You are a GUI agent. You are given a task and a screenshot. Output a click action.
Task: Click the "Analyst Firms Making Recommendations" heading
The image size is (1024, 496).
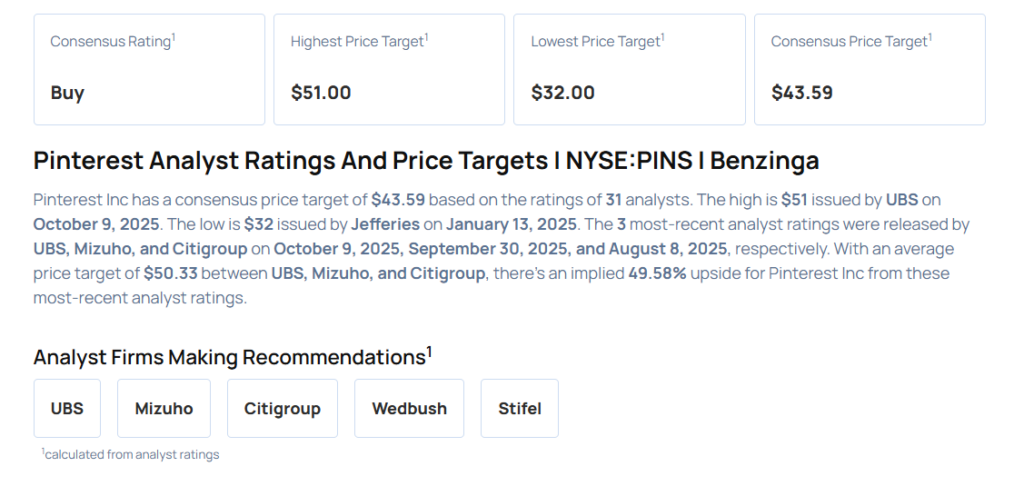[232, 357]
